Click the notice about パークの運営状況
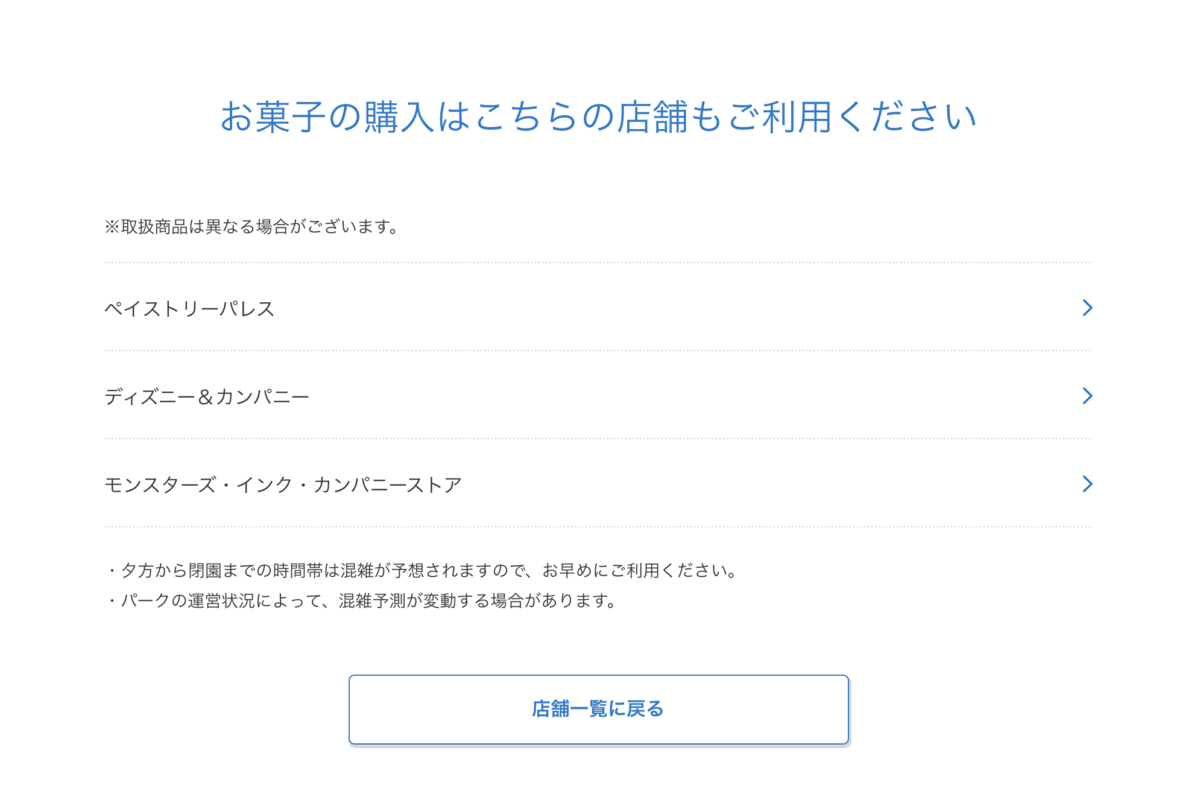Image resolution: width=1200 pixels, height=788 pixels. click(360, 602)
